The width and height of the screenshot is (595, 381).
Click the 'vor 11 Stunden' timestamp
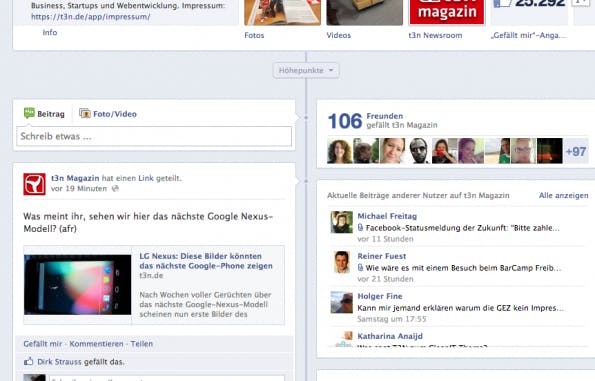coord(385,239)
